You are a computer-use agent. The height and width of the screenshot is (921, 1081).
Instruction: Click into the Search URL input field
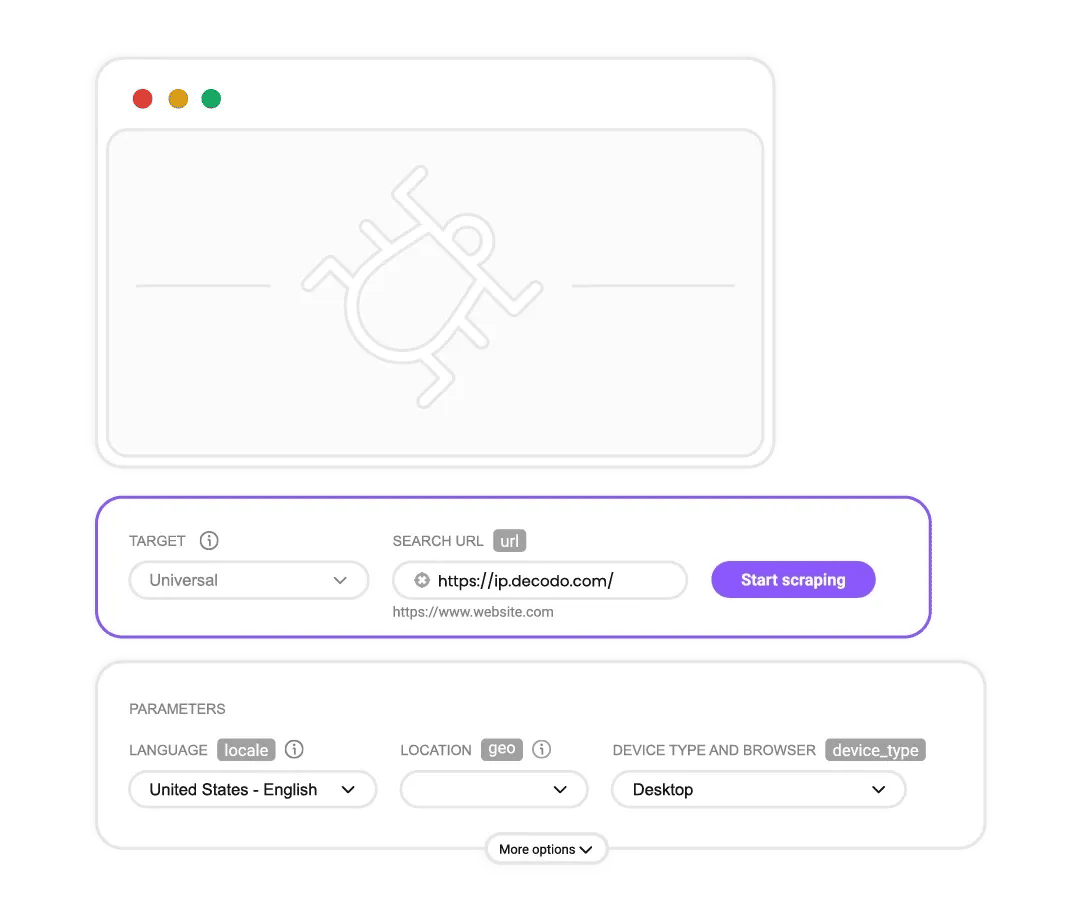pos(540,580)
